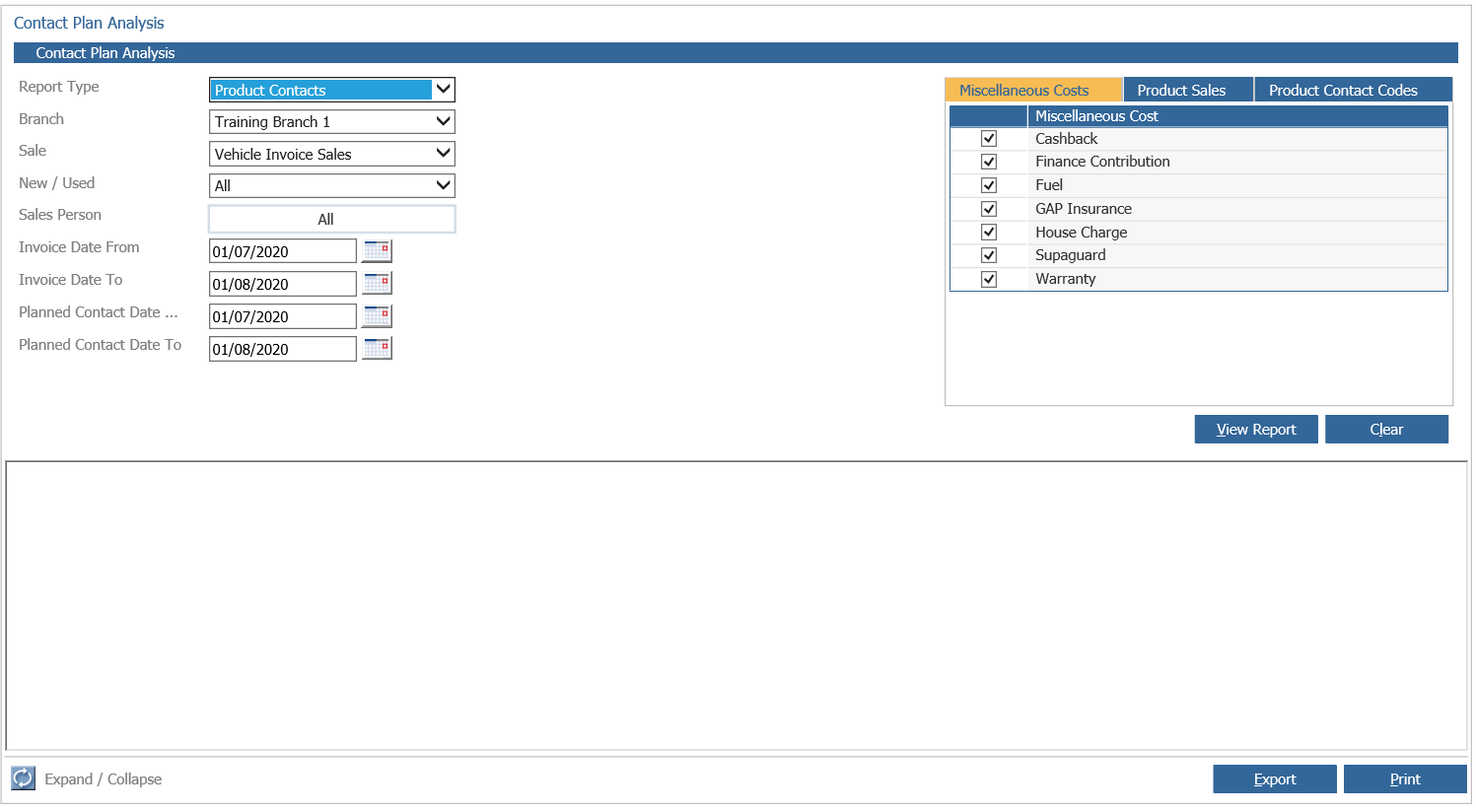Screen dimensions: 1476x812
Task: Toggle the Supaguard checkbox
Action: 989,255
